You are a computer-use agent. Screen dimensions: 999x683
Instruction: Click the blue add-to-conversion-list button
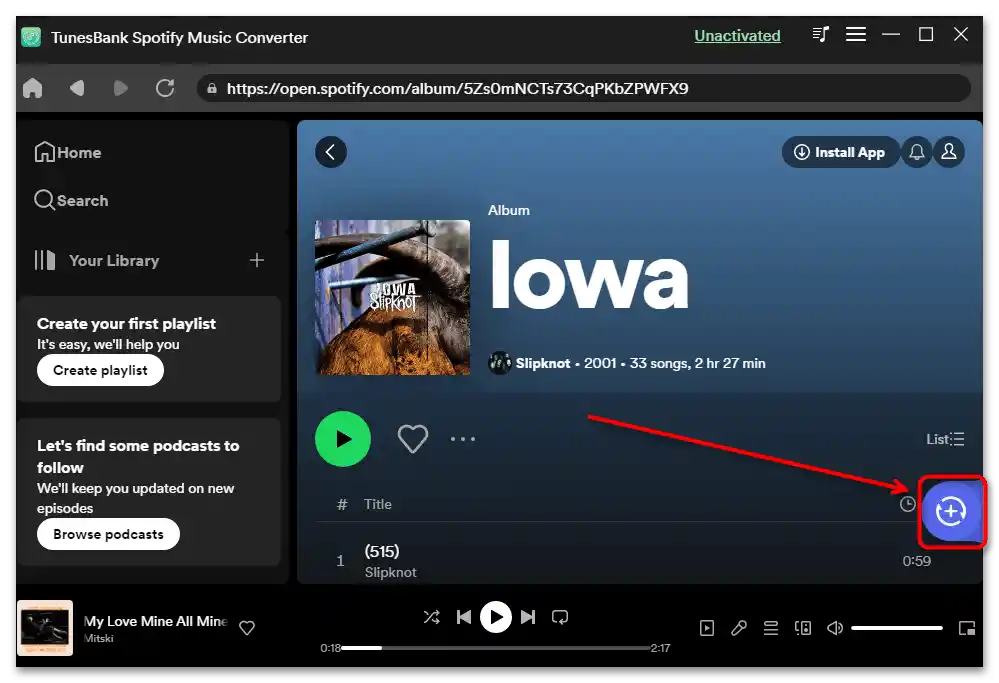click(952, 511)
